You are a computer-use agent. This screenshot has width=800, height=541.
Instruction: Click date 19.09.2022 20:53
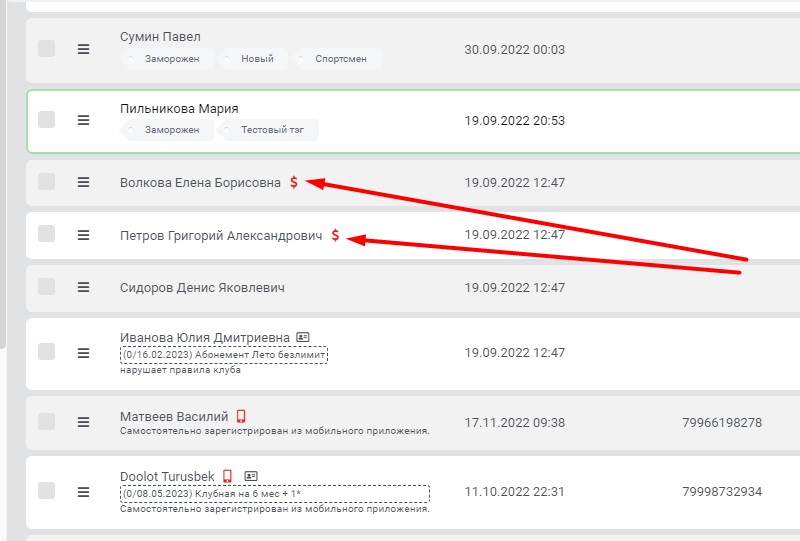coord(514,120)
